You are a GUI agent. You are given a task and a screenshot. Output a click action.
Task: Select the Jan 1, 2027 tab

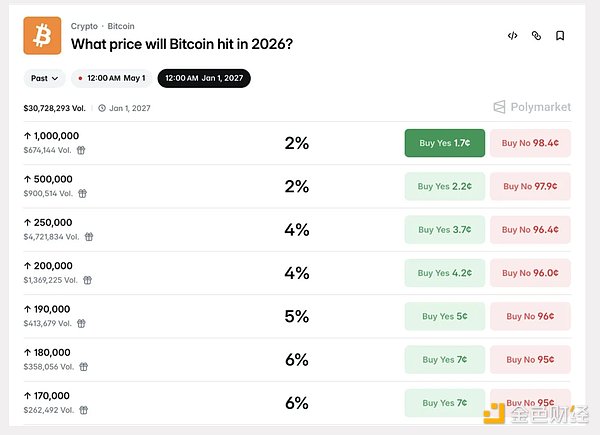[x=204, y=78]
